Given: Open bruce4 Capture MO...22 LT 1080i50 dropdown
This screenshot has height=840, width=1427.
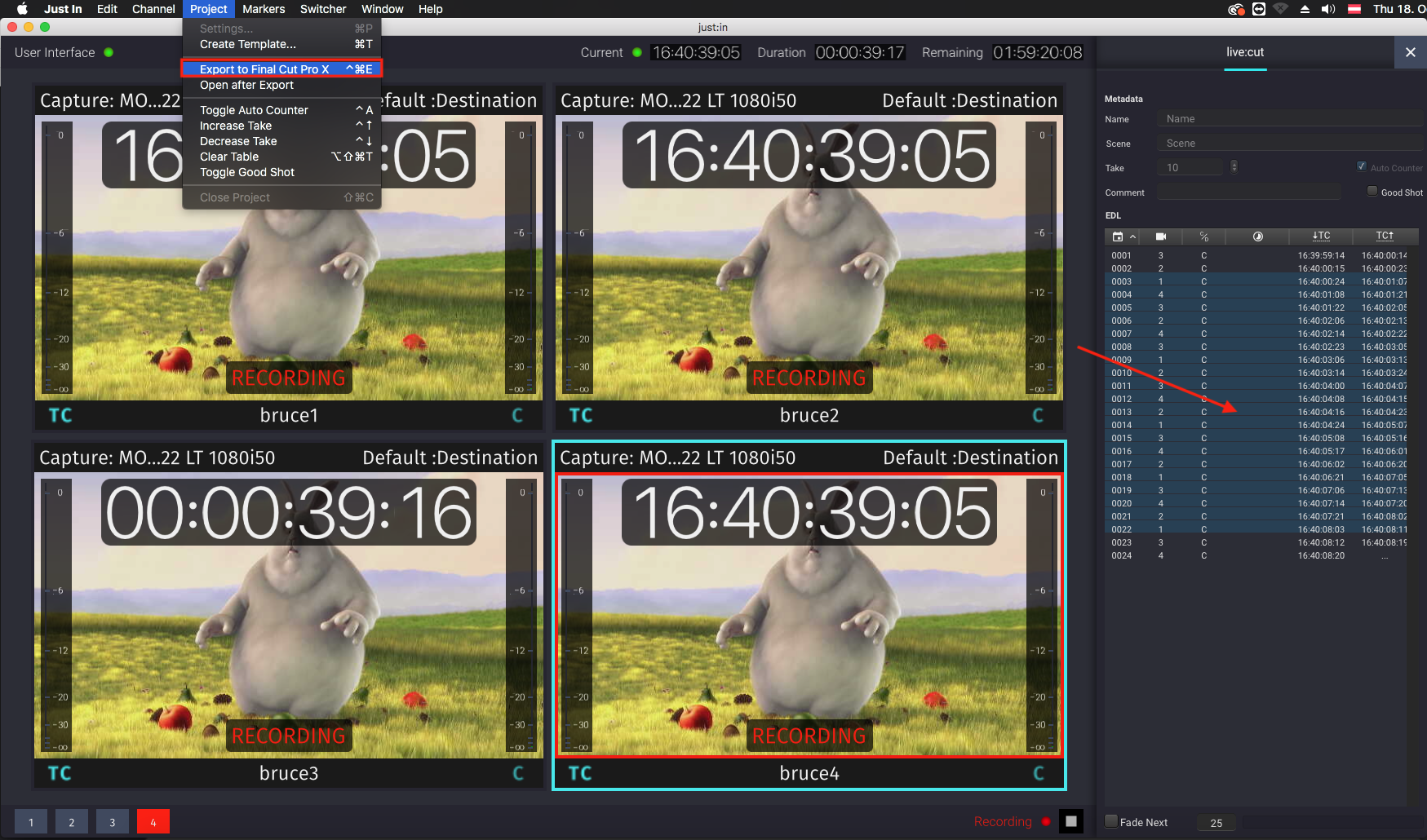Looking at the screenshot, I should click(677, 458).
